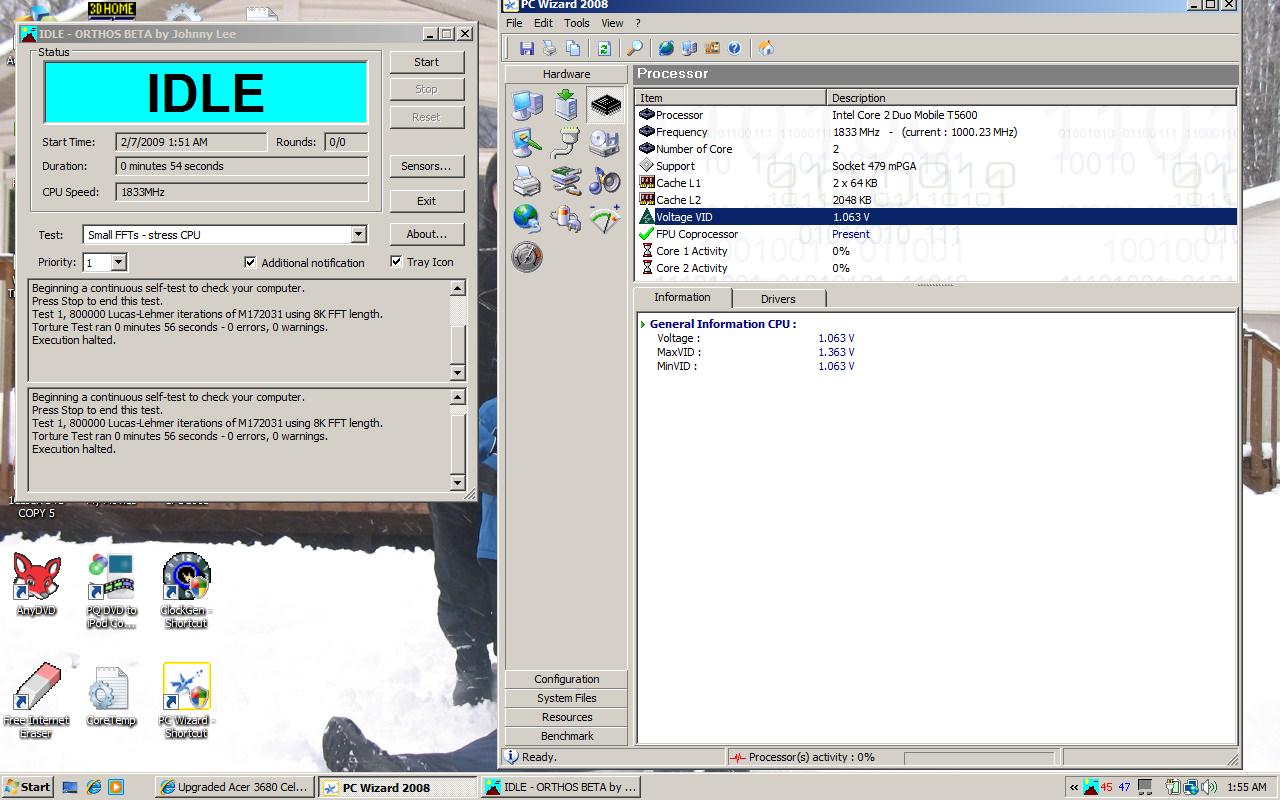Open the Tools menu in PC Wizard

tap(577, 23)
